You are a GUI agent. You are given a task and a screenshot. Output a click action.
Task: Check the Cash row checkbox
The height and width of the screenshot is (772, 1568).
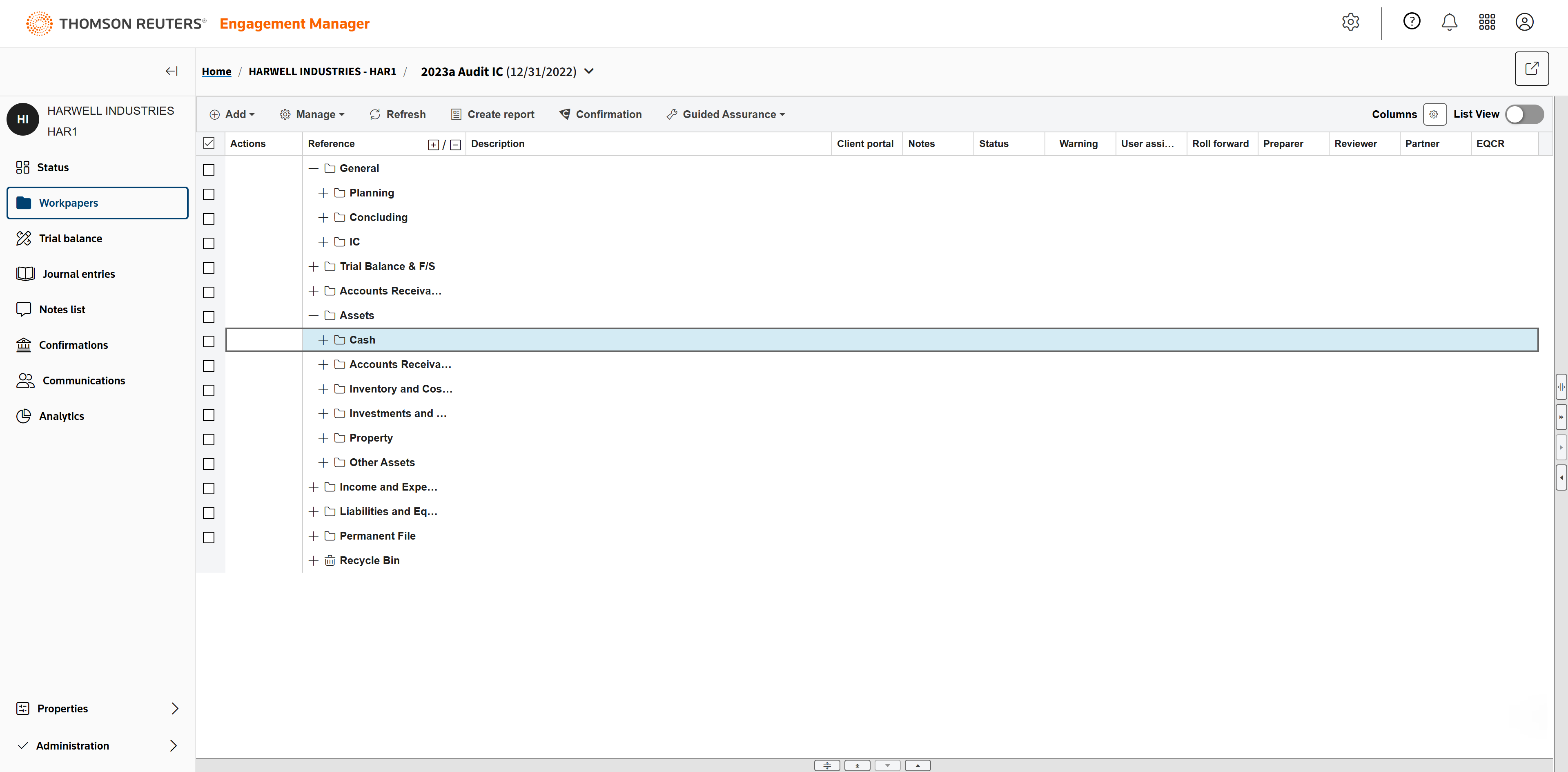point(209,341)
